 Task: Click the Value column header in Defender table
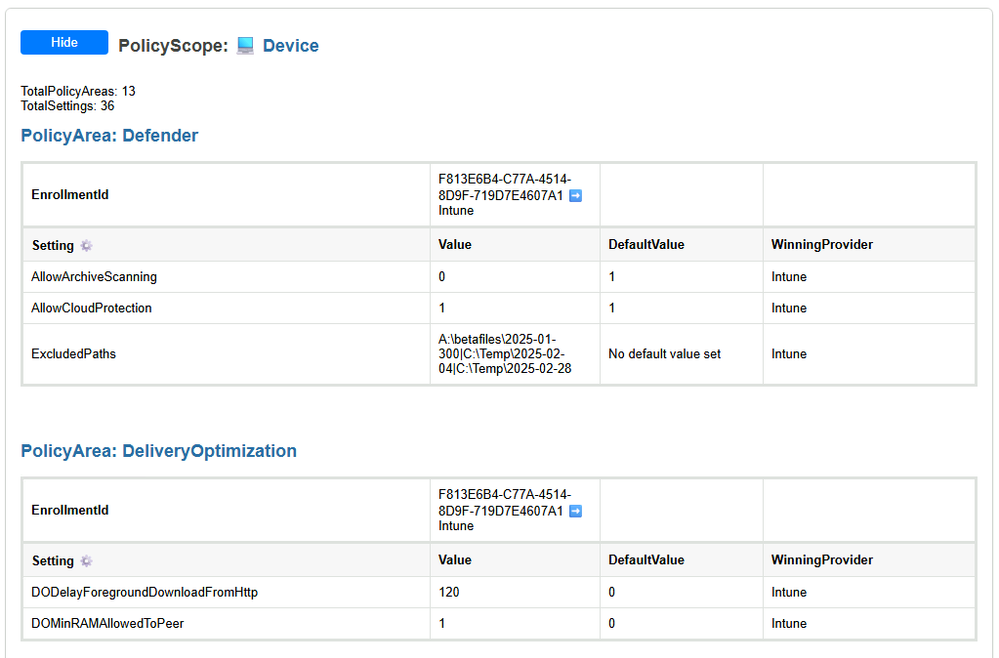tap(455, 245)
